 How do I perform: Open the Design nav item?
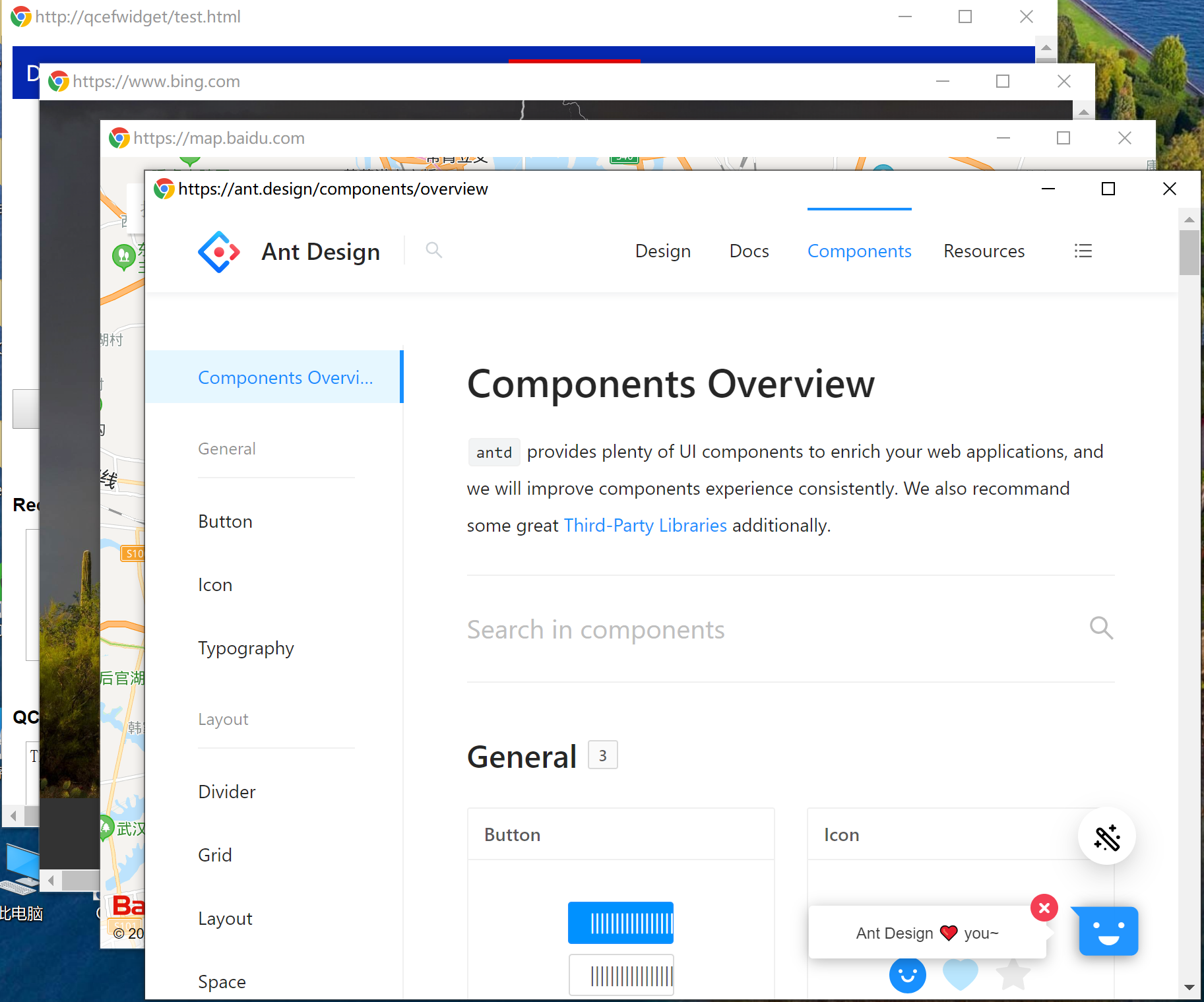[x=663, y=251]
